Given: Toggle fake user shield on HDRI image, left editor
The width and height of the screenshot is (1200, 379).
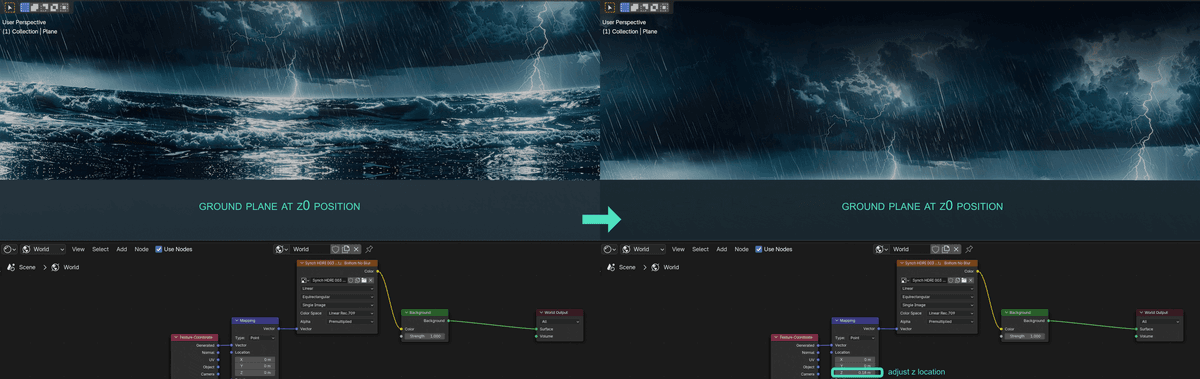Looking at the screenshot, I should (351, 280).
